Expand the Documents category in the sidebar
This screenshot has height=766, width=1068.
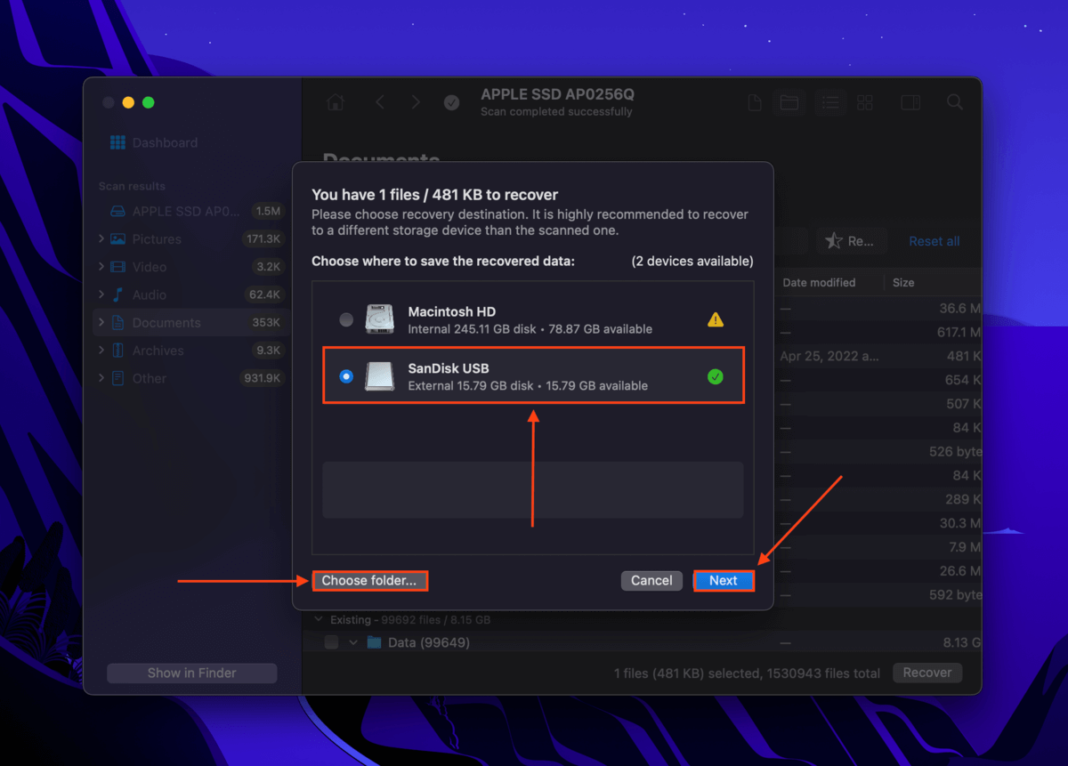click(101, 322)
